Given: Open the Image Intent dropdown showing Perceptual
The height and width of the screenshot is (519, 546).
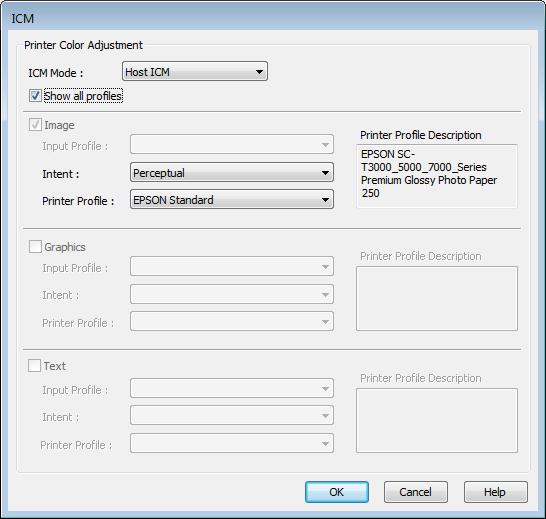Looking at the screenshot, I should (232, 172).
